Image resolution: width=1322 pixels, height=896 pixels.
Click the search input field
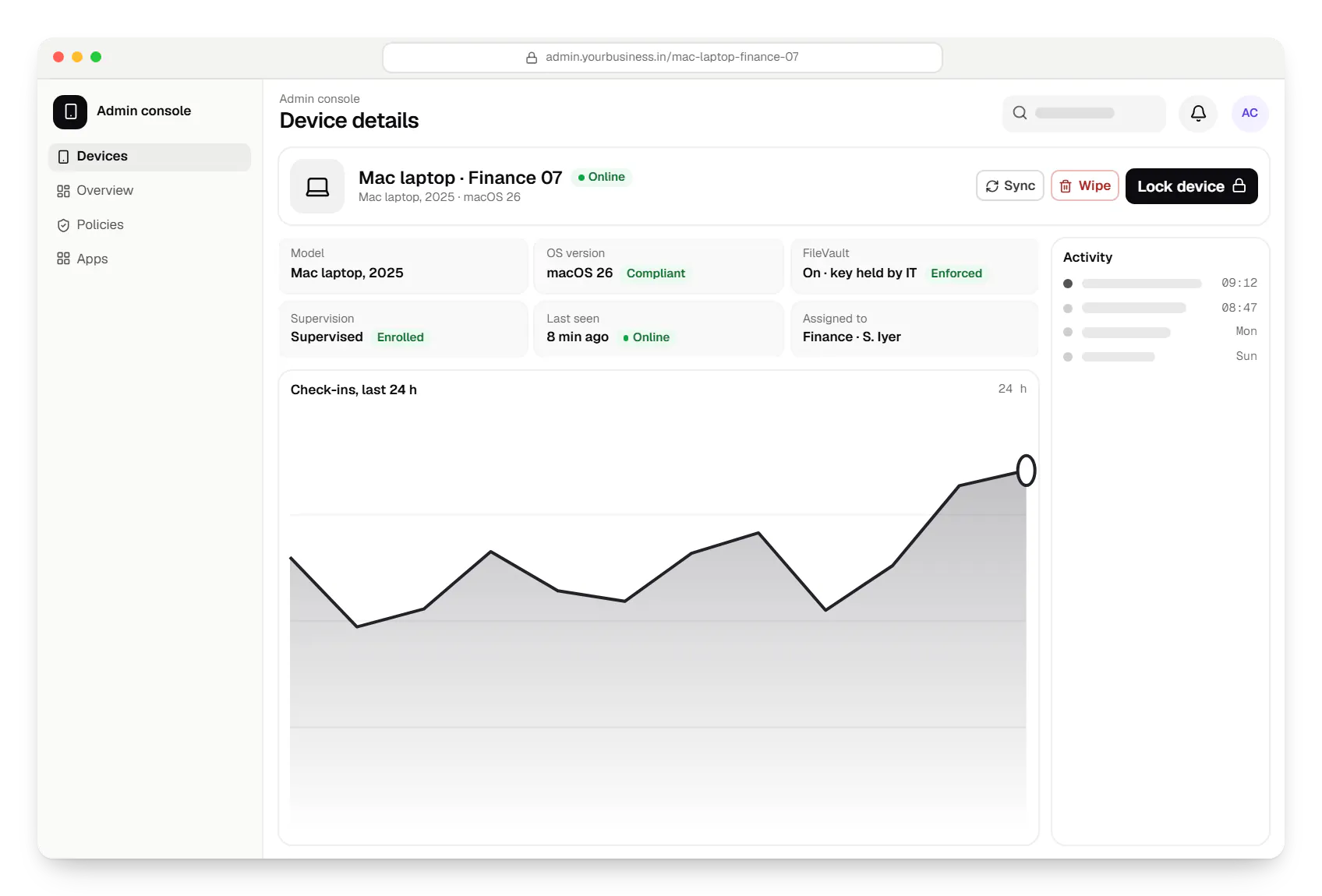pos(1083,114)
